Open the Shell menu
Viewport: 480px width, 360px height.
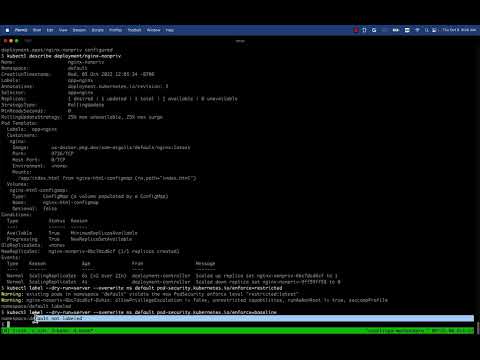37,30
